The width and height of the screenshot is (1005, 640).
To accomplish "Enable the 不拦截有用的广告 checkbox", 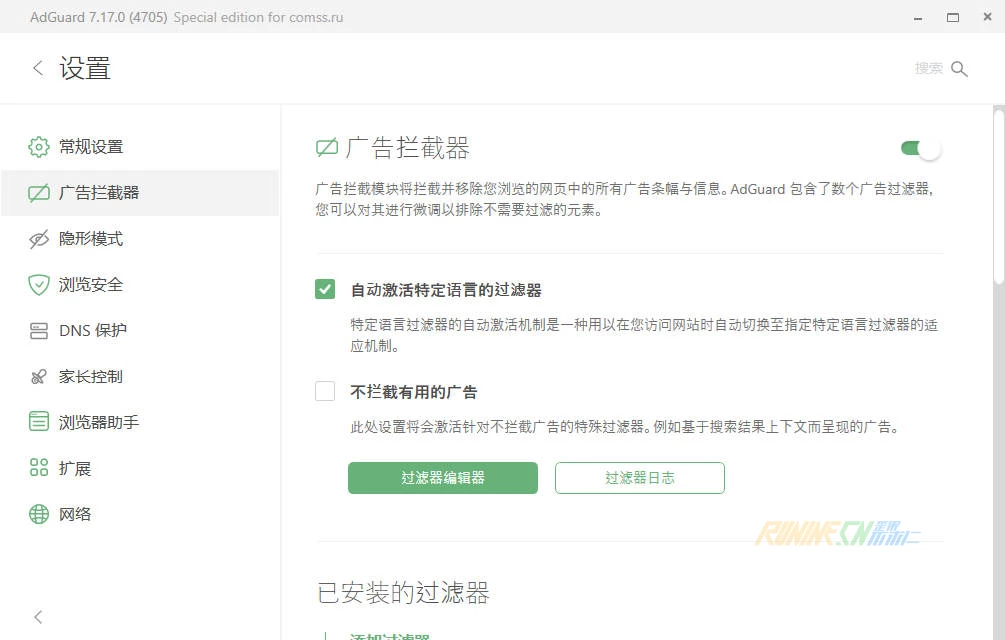I will [x=325, y=391].
